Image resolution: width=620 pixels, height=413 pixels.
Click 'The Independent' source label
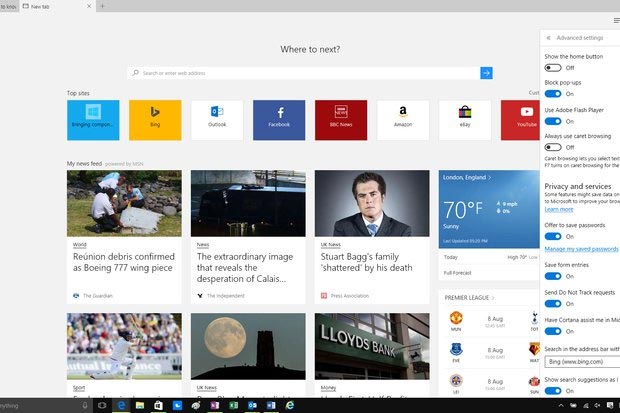[225, 296]
